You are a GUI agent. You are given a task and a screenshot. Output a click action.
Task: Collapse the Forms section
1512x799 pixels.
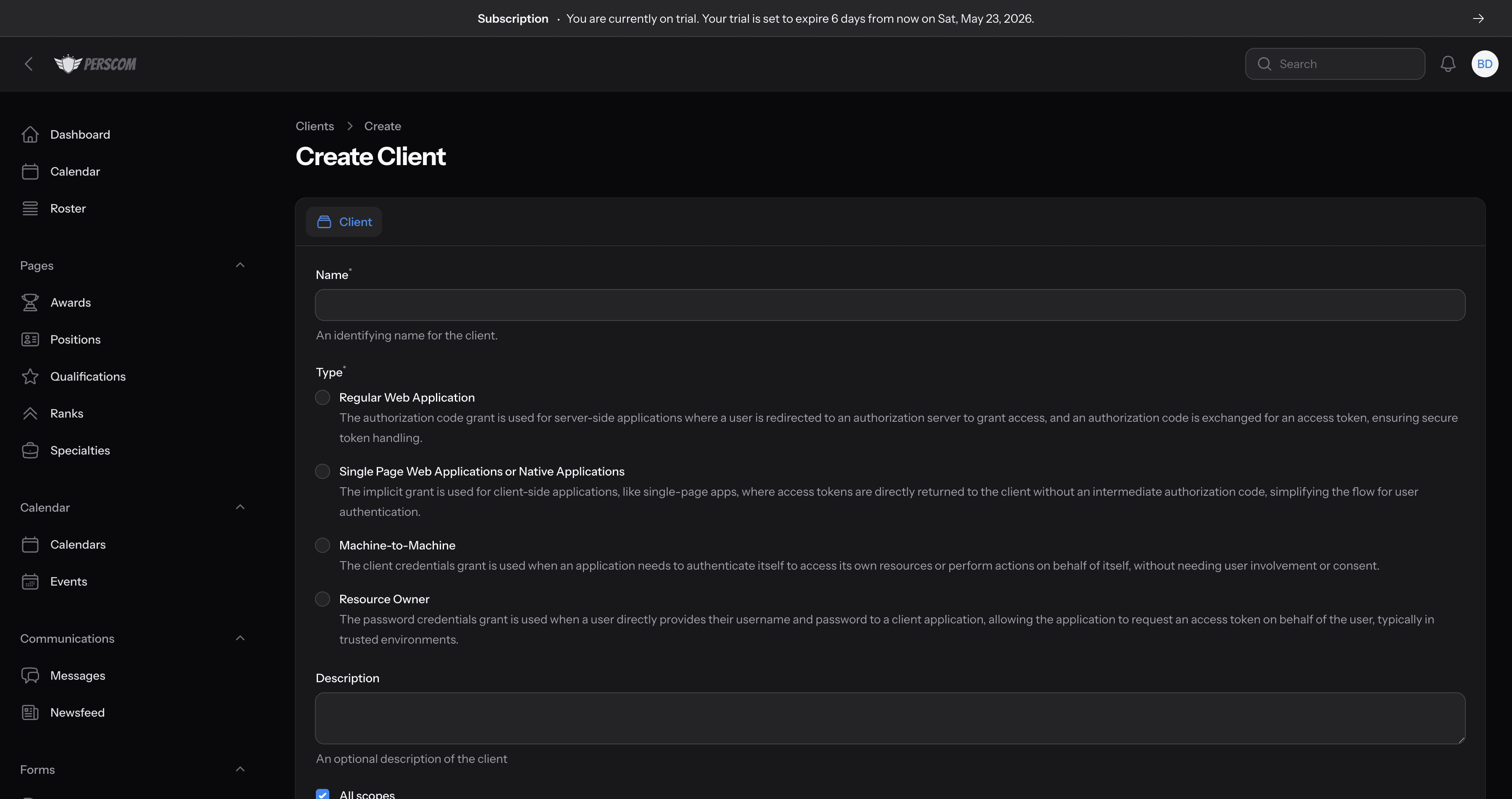(x=240, y=769)
